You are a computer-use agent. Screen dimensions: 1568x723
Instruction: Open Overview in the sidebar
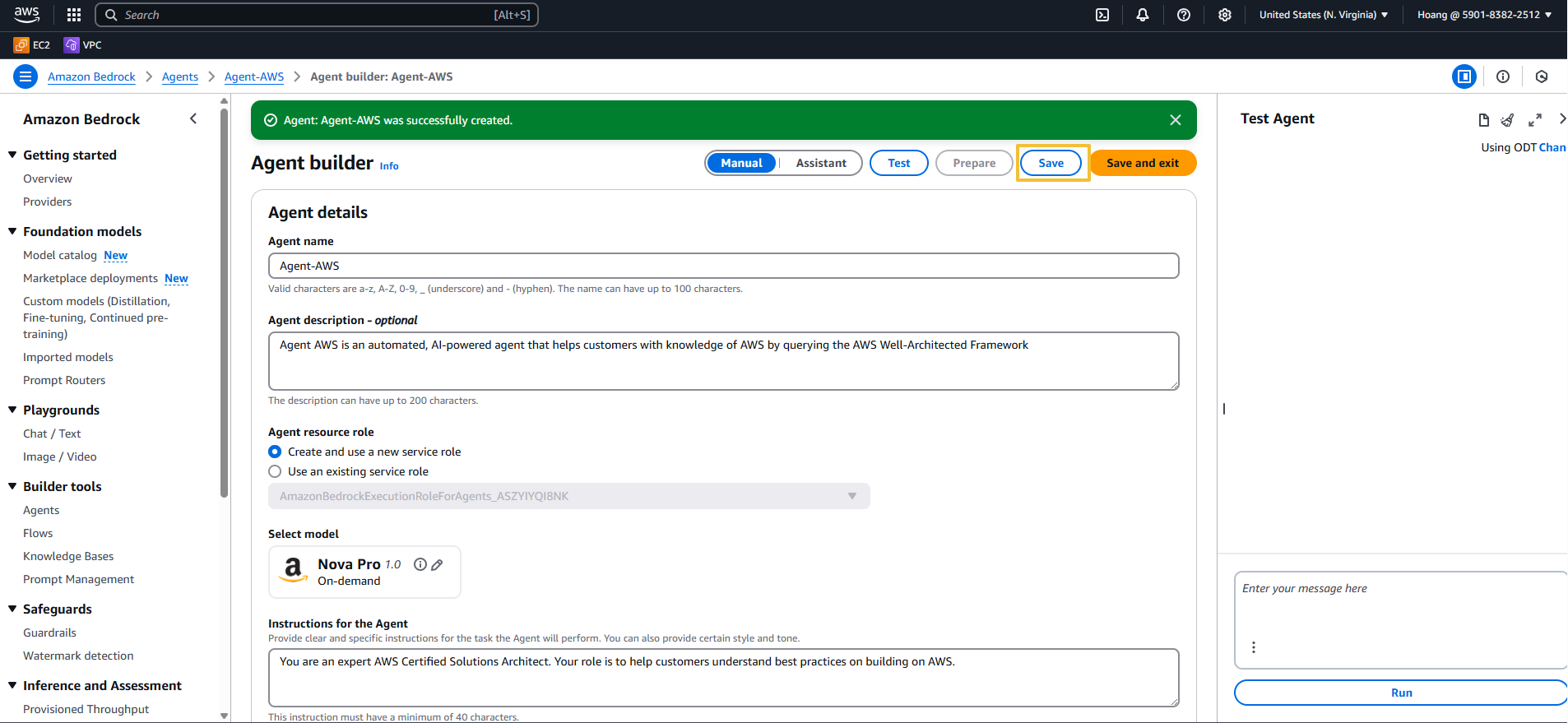coord(48,178)
